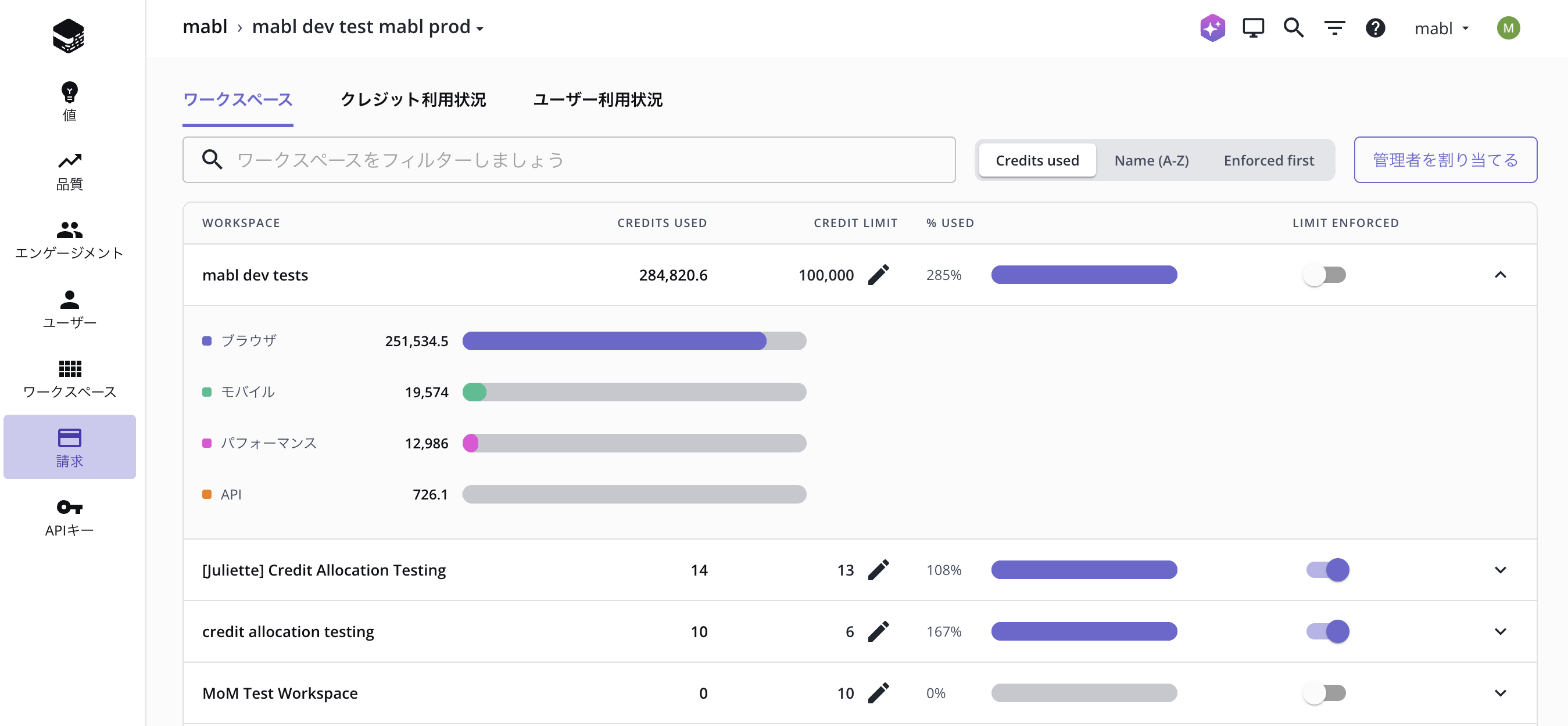The image size is (1568, 726).
Task: Click the green M user avatar
Action: [1508, 27]
